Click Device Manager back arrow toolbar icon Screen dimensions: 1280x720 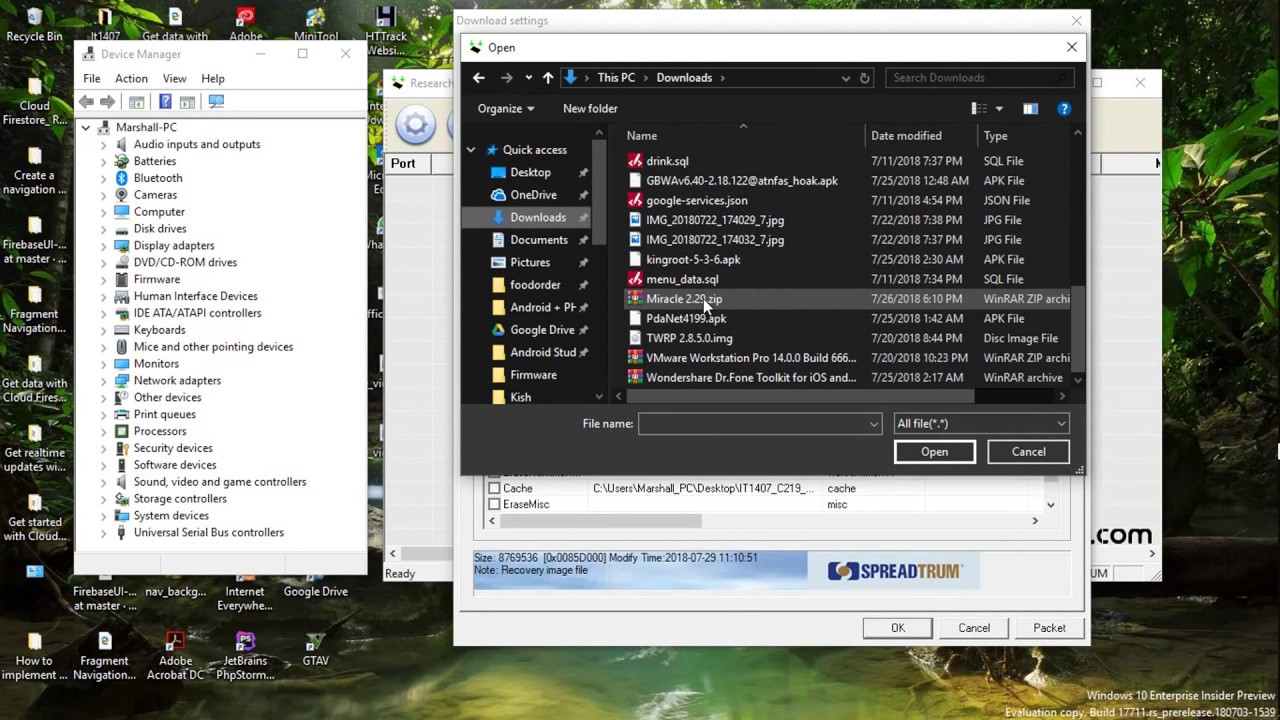pyautogui.click(x=87, y=101)
